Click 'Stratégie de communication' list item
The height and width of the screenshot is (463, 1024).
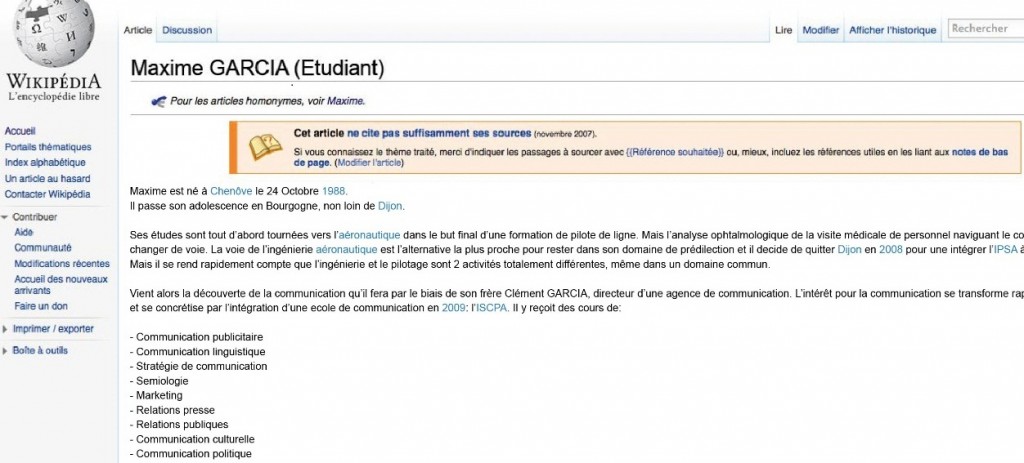click(199, 366)
